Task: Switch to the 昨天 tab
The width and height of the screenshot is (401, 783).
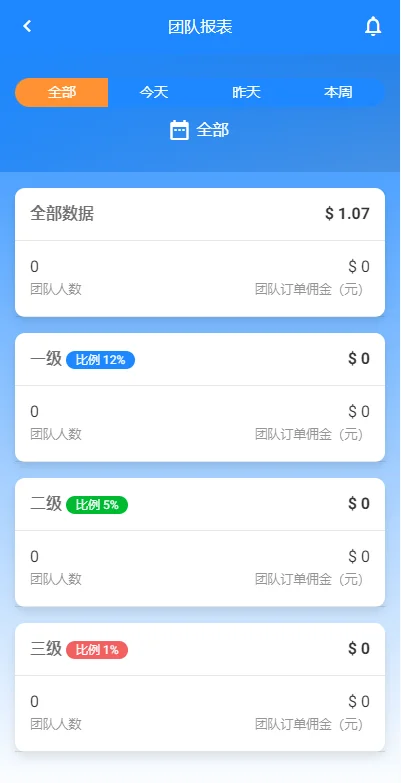Action: (246, 92)
